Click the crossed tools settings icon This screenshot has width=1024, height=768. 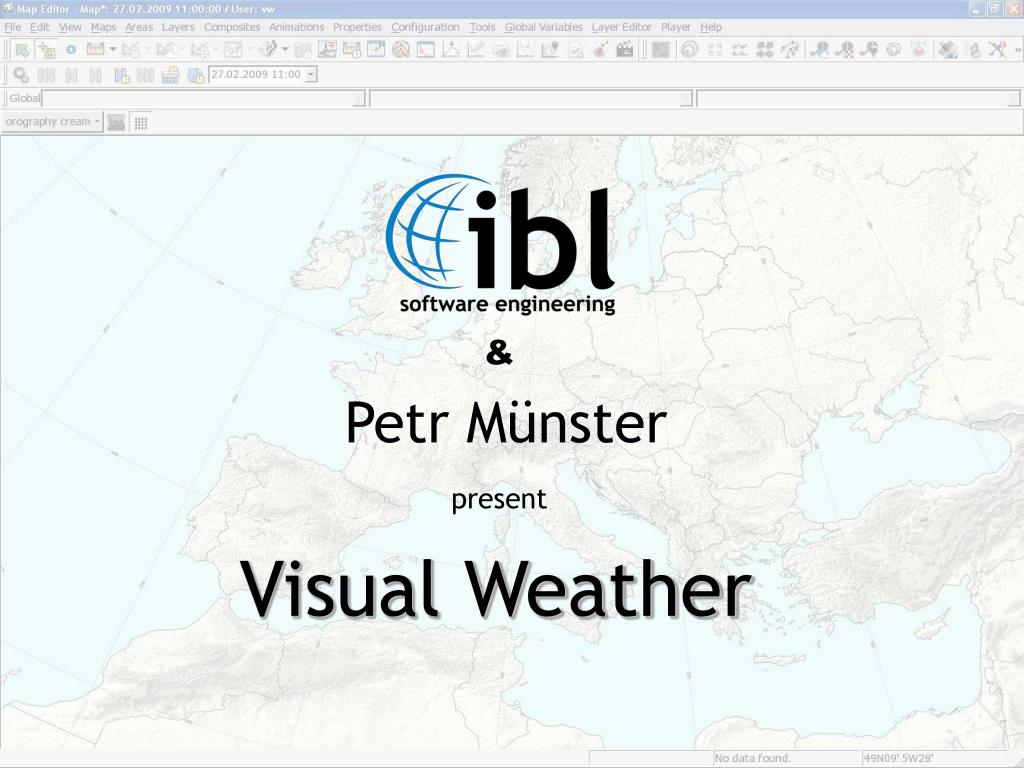pyautogui.click(x=997, y=50)
